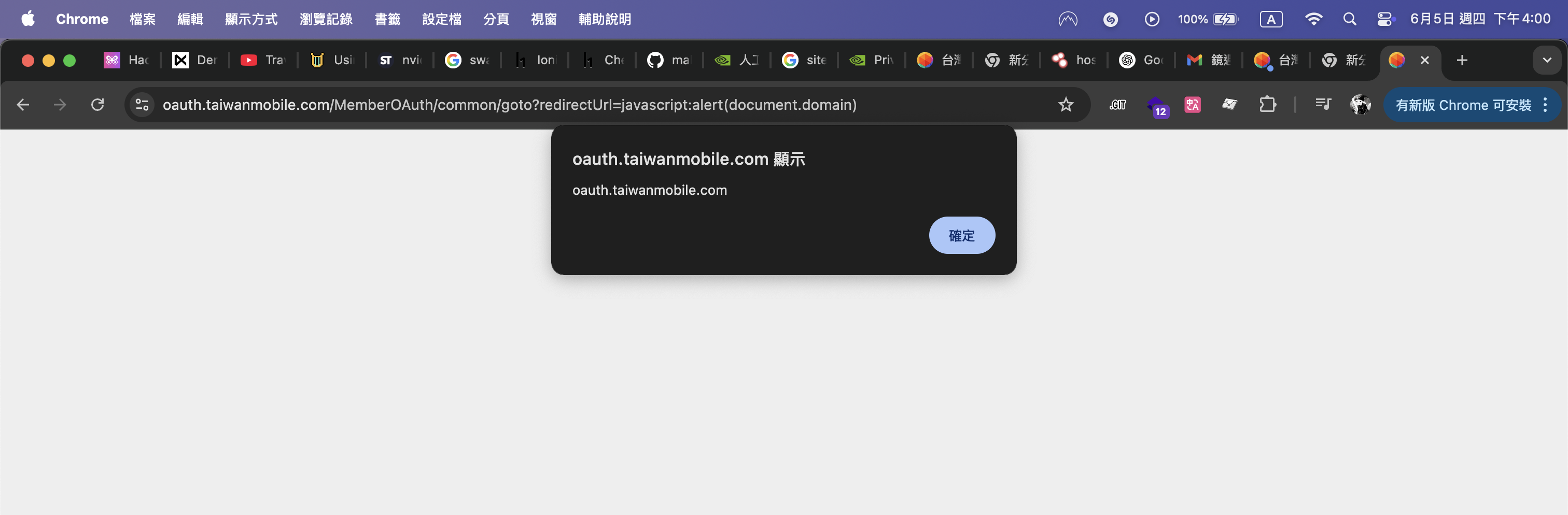Open the 書籤 menu
Viewport: 1568px width, 515px height.
(387, 19)
